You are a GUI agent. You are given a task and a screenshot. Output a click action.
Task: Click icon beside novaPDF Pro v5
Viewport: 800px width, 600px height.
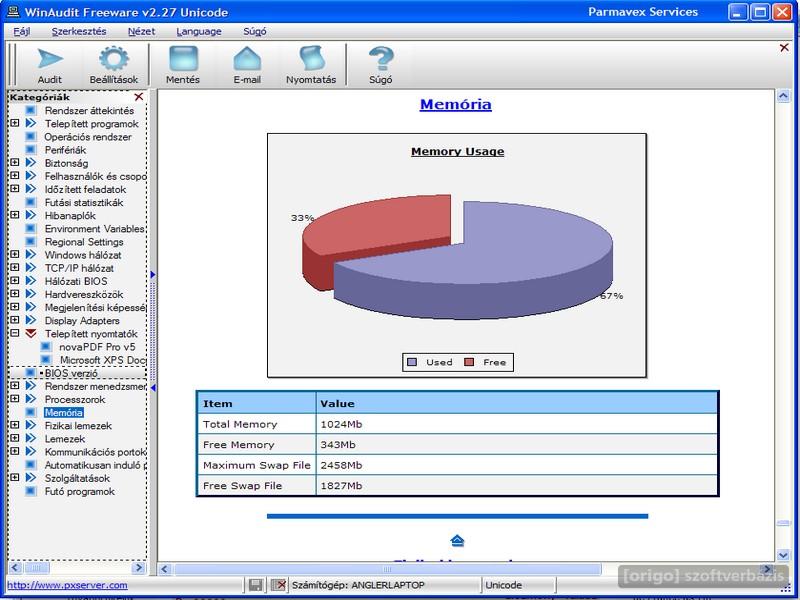[x=46, y=347]
